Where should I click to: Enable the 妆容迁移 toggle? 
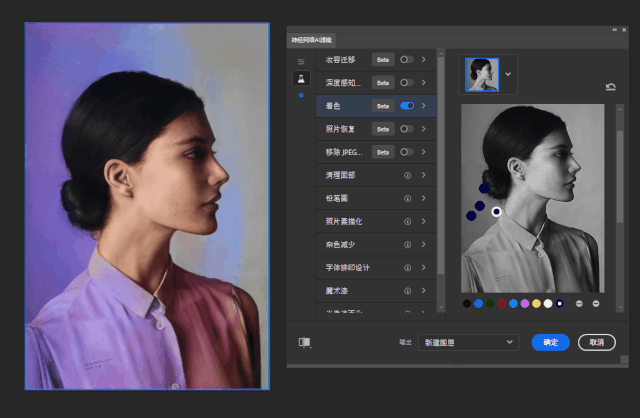tap(407, 59)
